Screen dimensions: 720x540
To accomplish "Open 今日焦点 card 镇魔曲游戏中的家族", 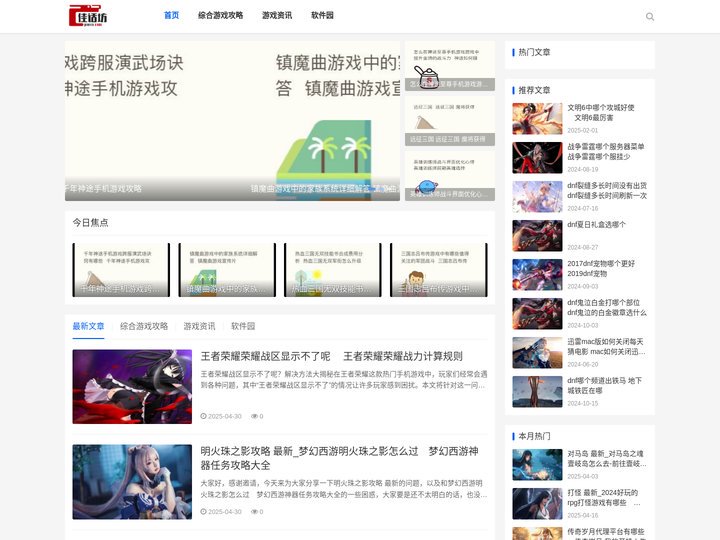I will click(x=227, y=270).
